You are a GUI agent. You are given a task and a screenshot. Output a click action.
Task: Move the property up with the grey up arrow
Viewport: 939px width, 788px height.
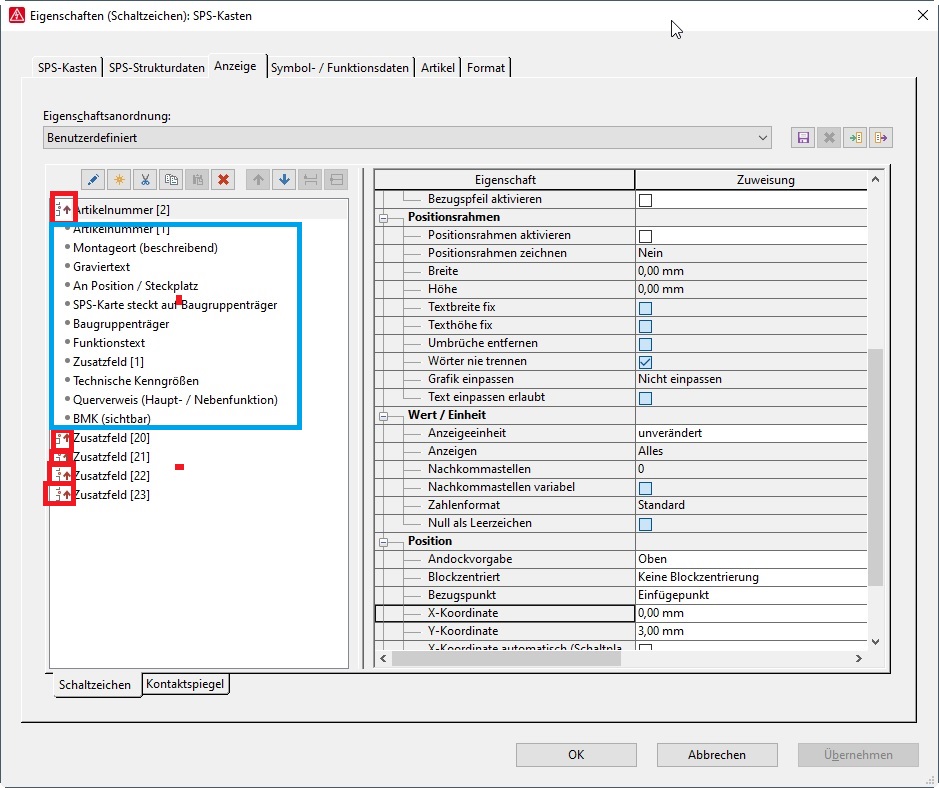[258, 180]
